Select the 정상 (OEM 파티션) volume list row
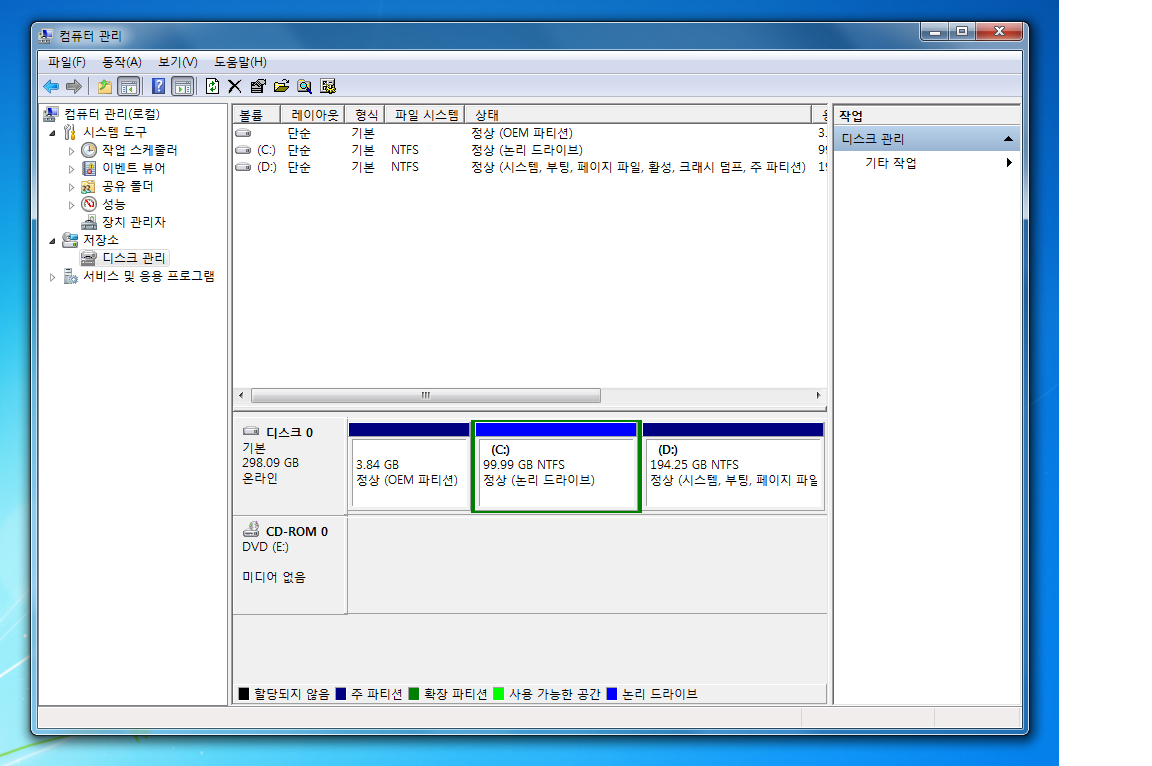1152x766 pixels. click(530, 133)
